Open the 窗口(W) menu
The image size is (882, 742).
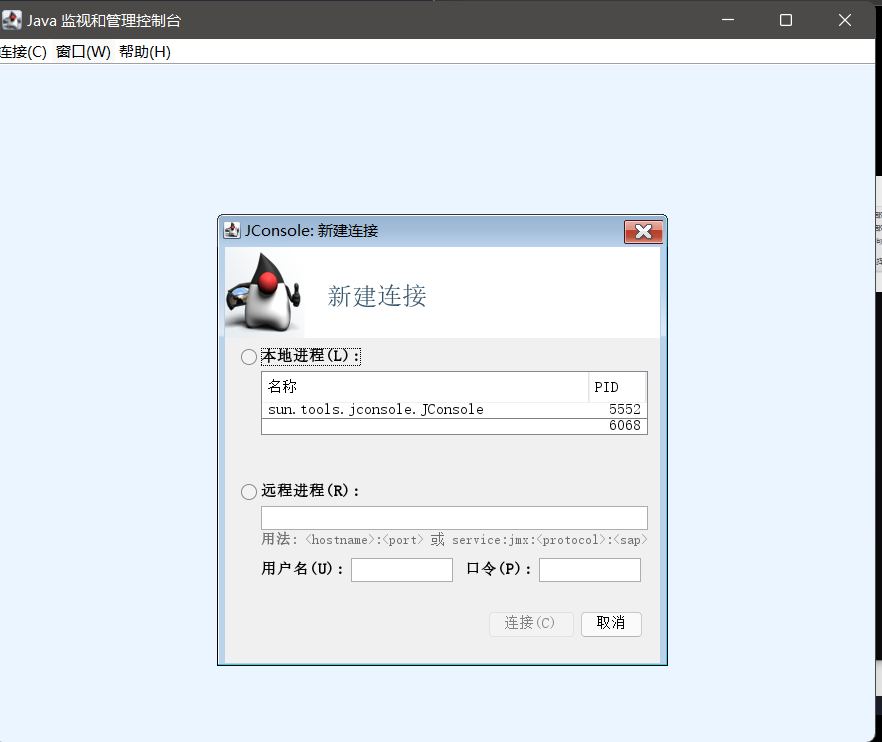coord(83,52)
